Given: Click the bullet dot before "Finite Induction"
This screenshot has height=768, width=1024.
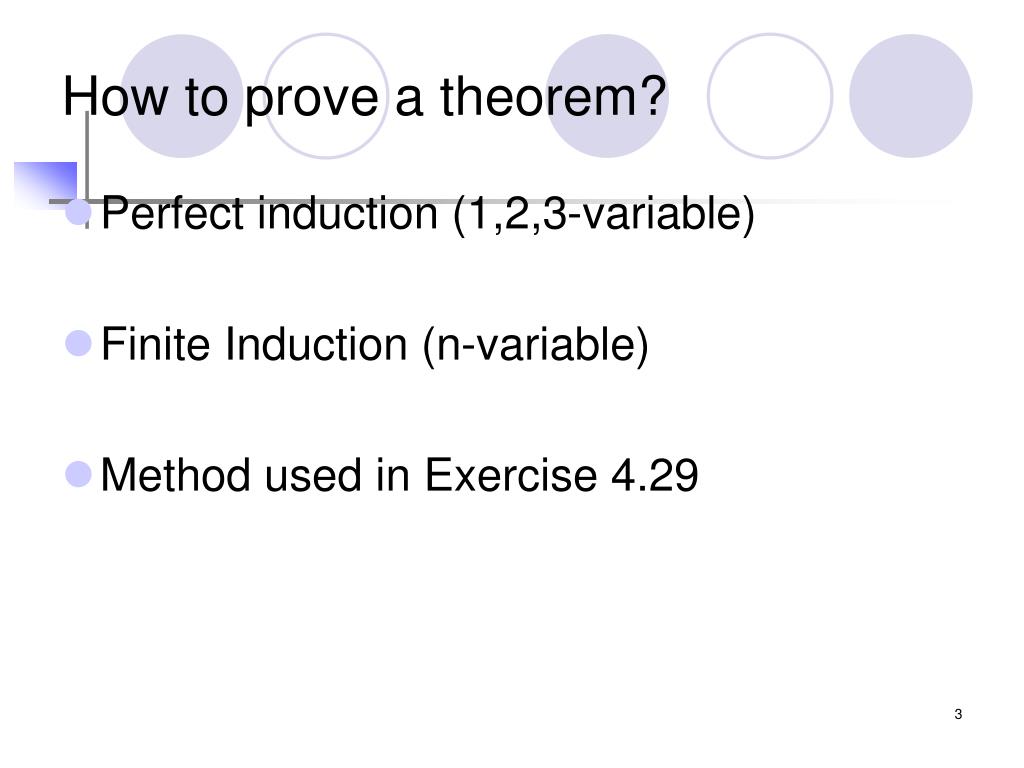Looking at the screenshot, I should [78, 344].
